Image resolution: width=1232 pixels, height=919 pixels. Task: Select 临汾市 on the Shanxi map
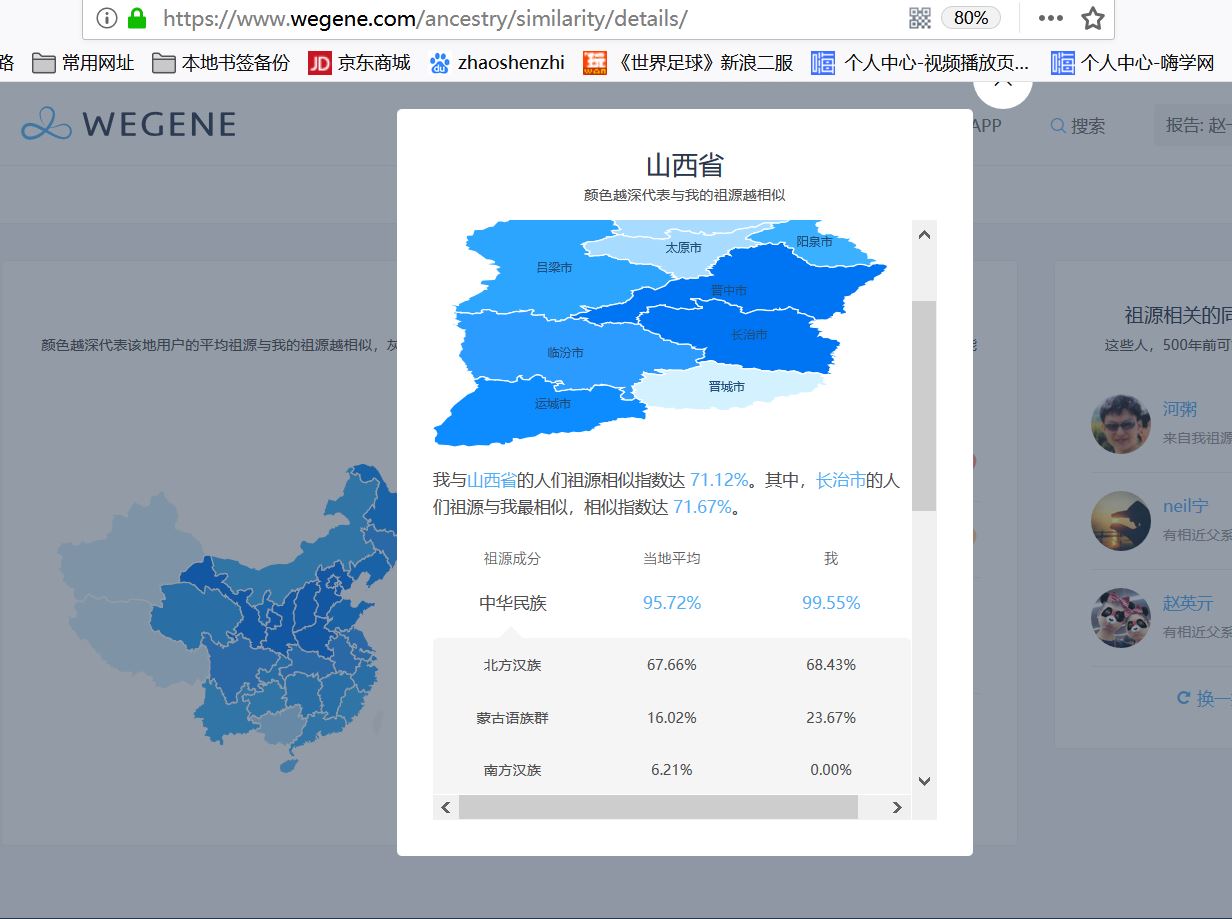point(565,352)
